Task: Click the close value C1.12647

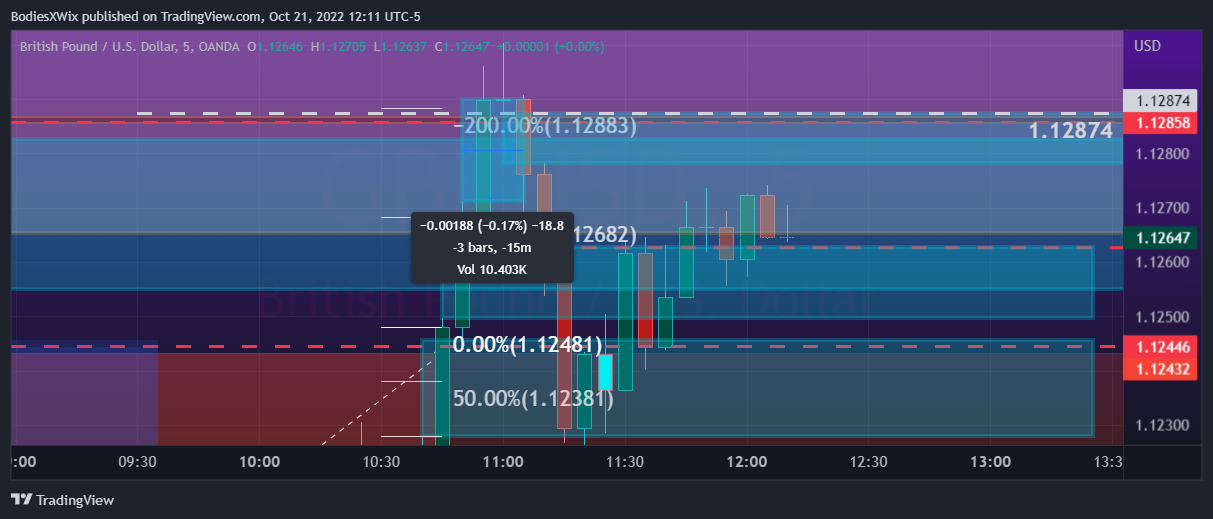Action: click(x=461, y=46)
